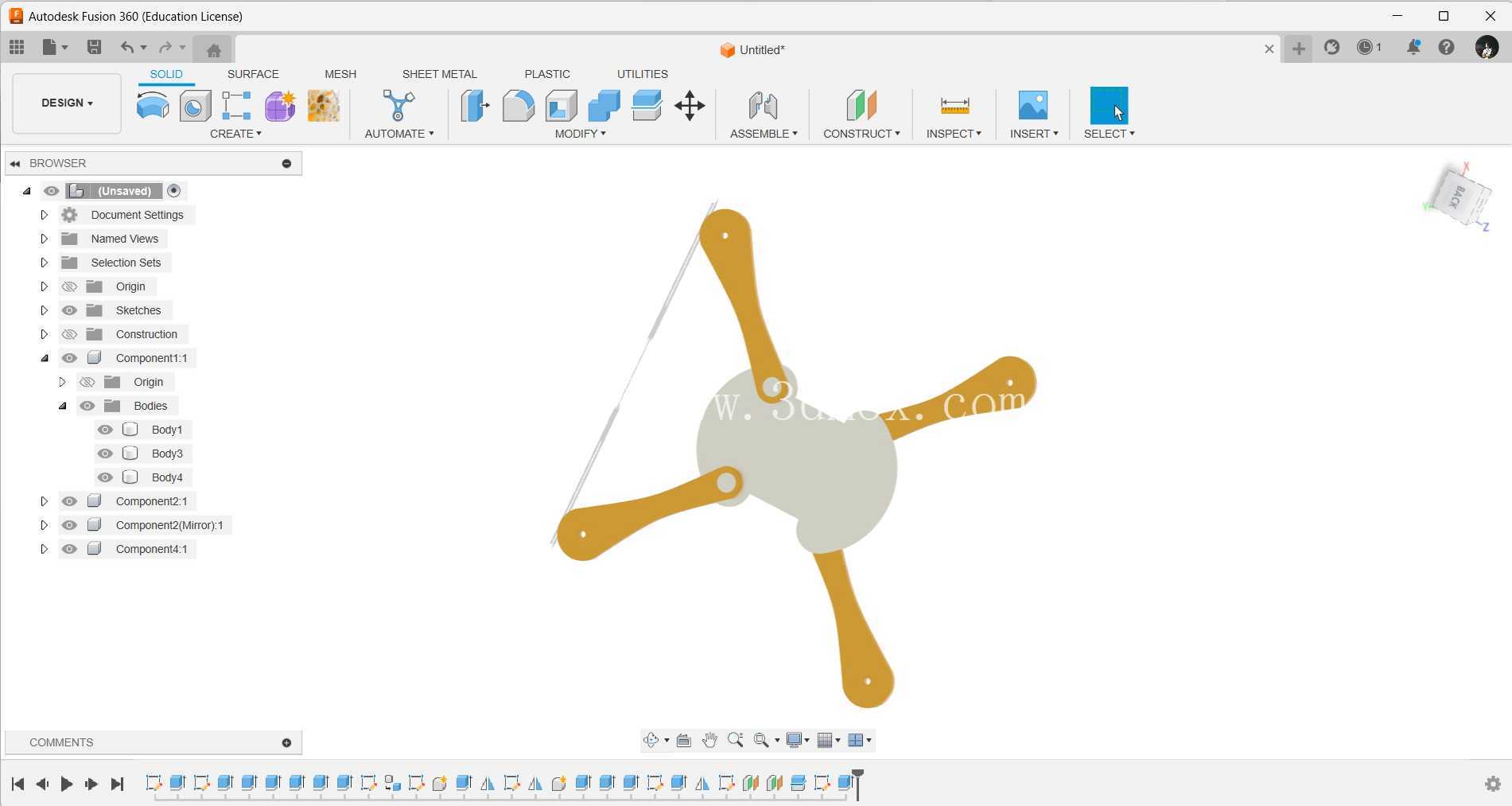This screenshot has height=806, width=1512.
Task: Select the Shell tool
Action: (561, 105)
